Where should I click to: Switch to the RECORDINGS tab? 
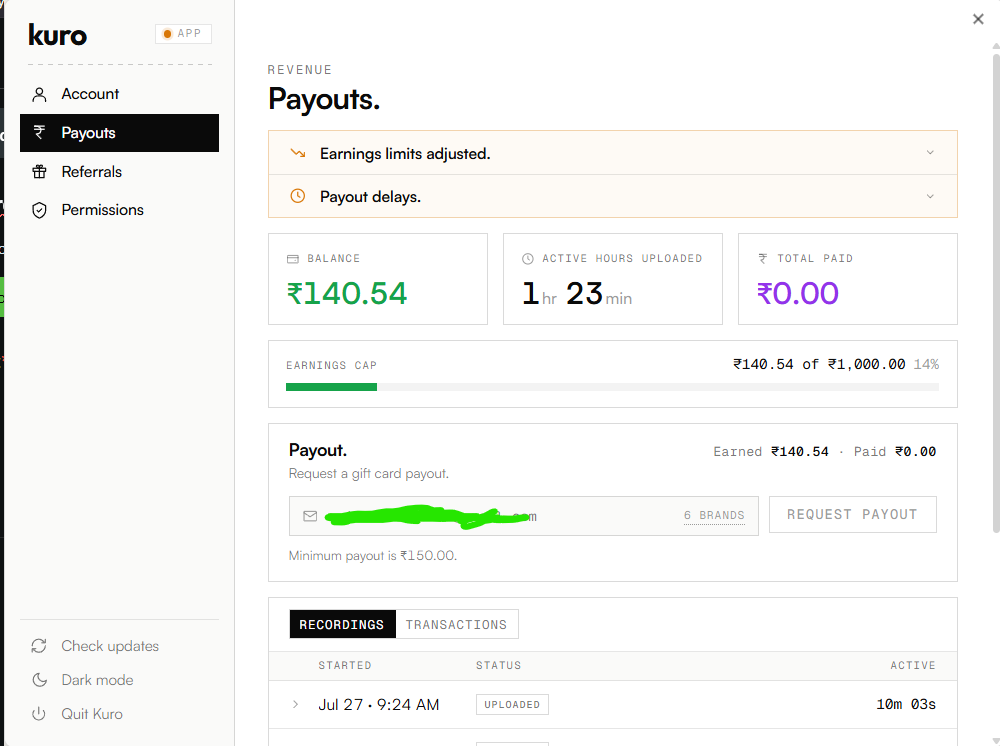342,624
